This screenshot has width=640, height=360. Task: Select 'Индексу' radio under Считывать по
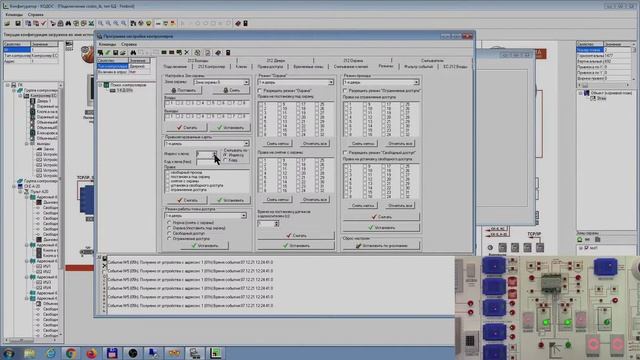click(x=225, y=155)
